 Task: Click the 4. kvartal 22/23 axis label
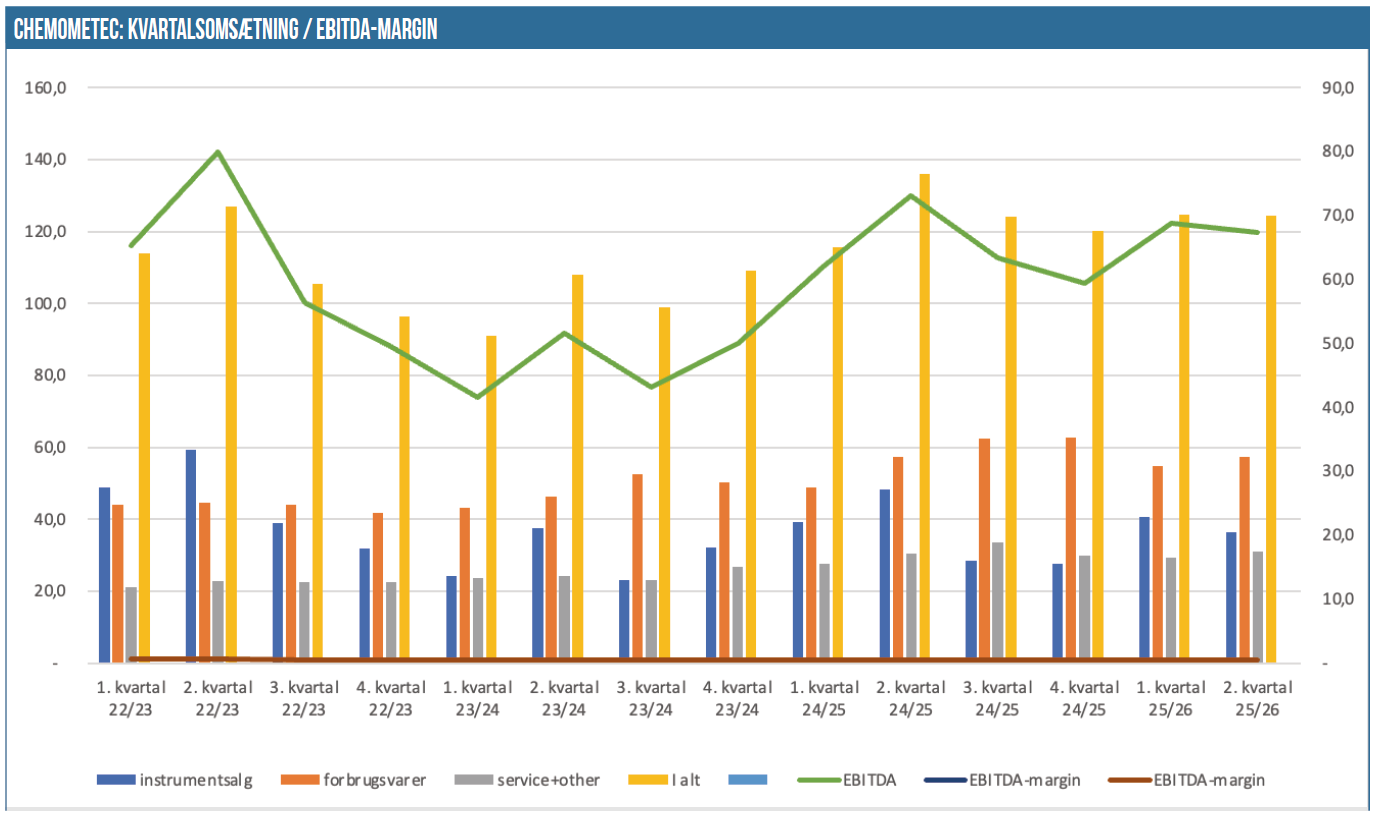tap(390, 698)
